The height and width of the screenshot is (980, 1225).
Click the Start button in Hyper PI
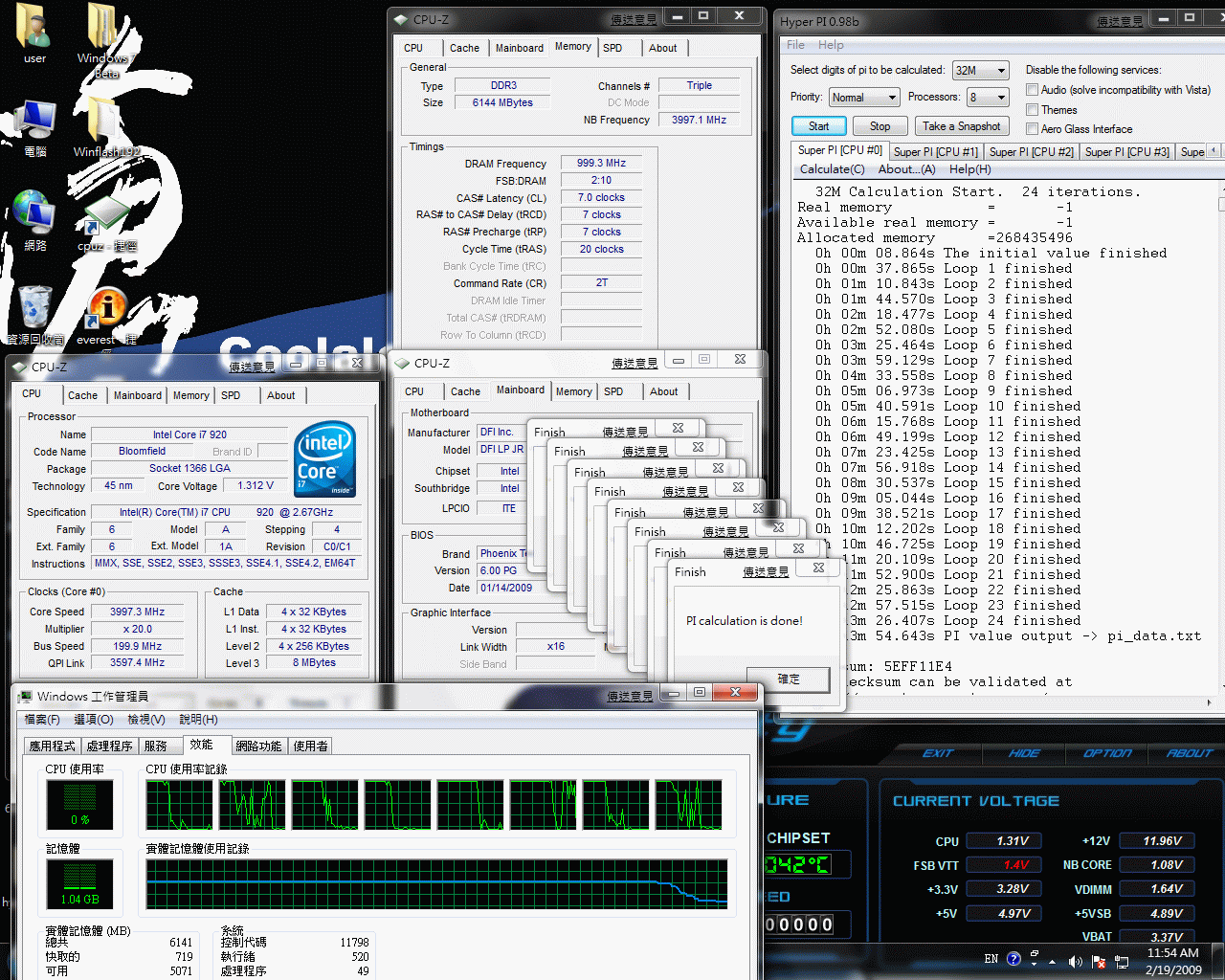tap(818, 125)
